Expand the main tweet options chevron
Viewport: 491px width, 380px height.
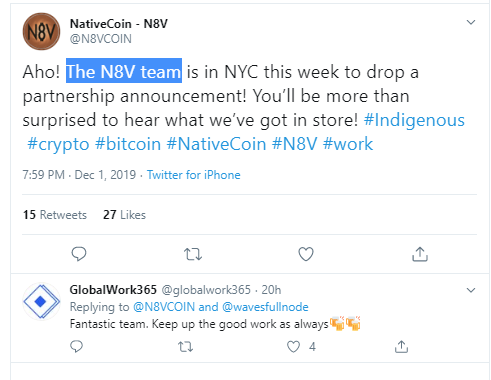[x=471, y=22]
